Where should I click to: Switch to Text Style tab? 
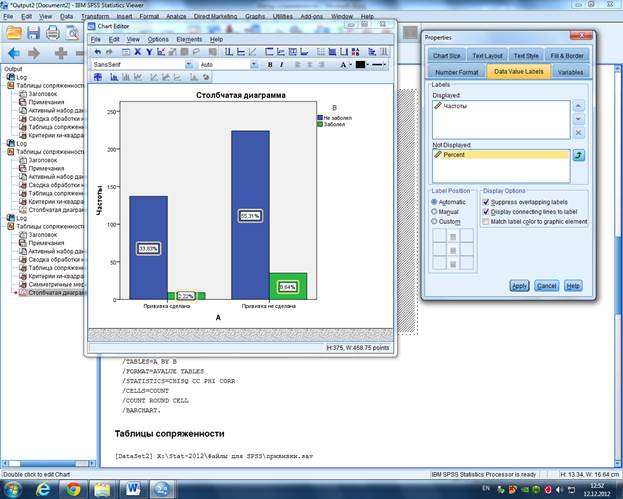pyautogui.click(x=526, y=56)
